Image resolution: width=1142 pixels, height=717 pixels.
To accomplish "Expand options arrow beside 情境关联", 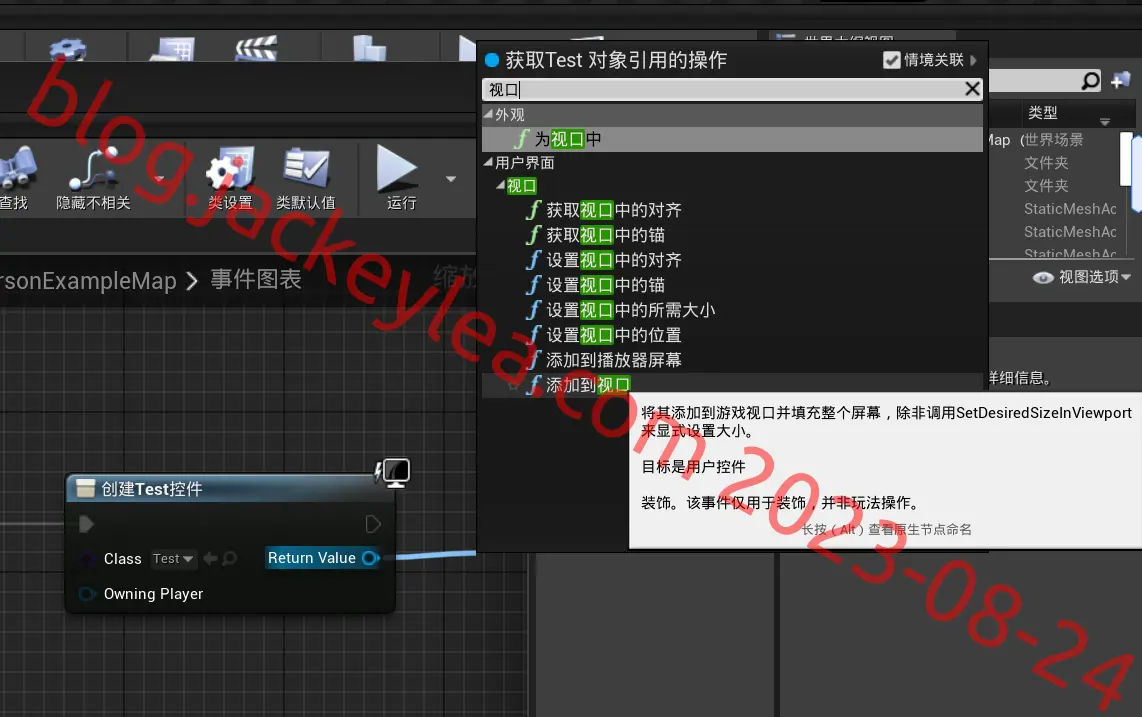I will click(974, 60).
